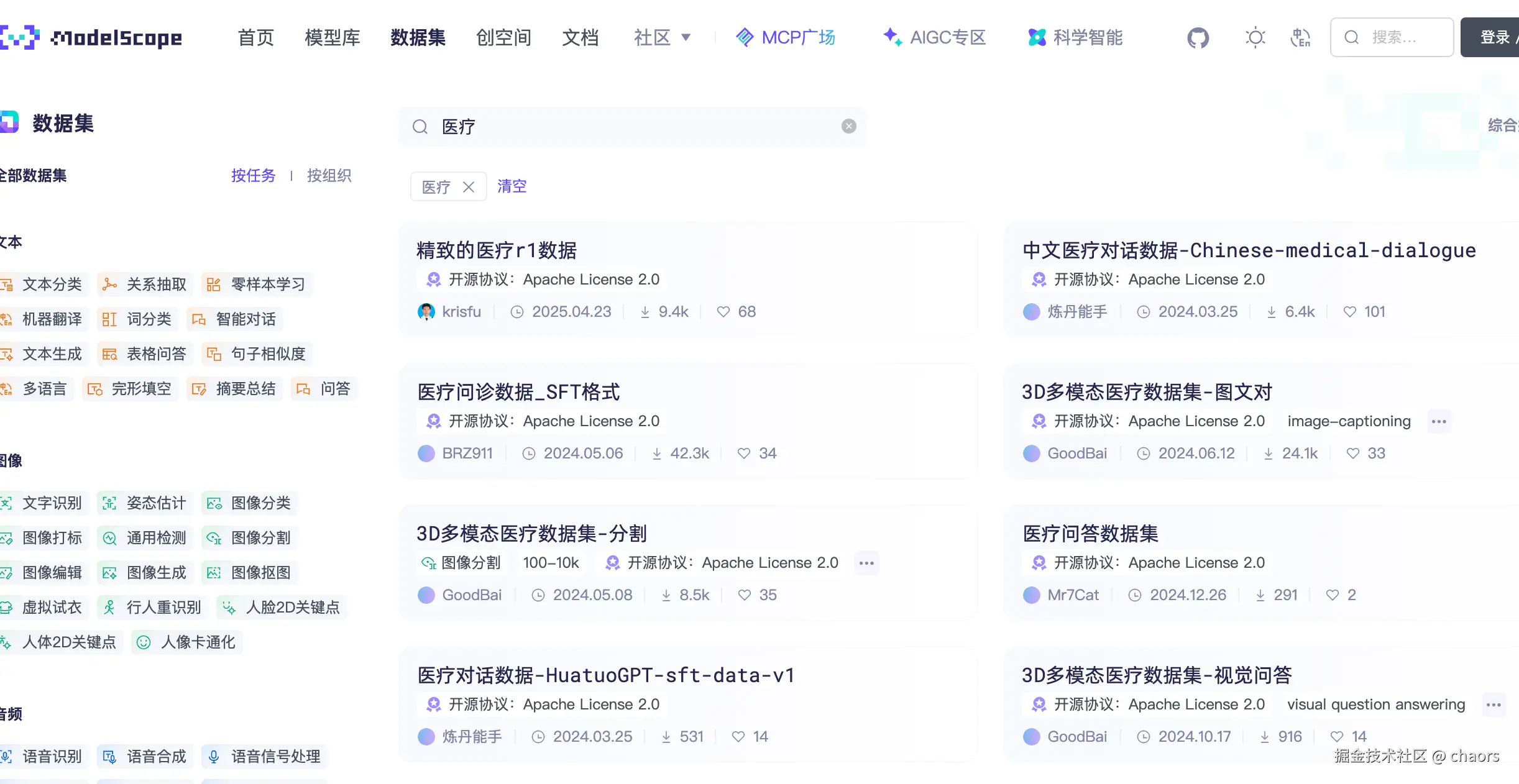The height and width of the screenshot is (784, 1519).
Task: Select the 语音合成 task tag
Action: tap(145, 756)
